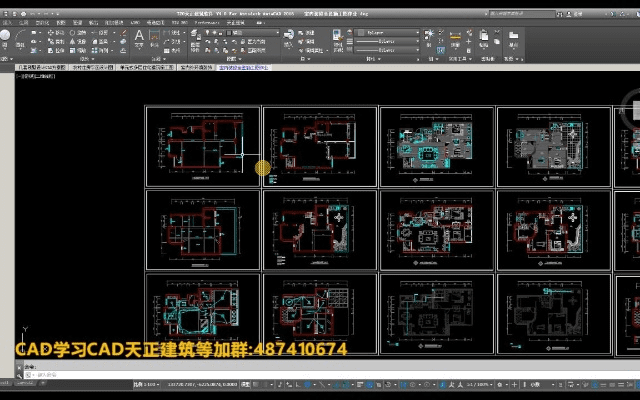Click the multiline Text (文字) tool
Image resolution: width=640 pixels, height=400 pixels.
coord(139,36)
